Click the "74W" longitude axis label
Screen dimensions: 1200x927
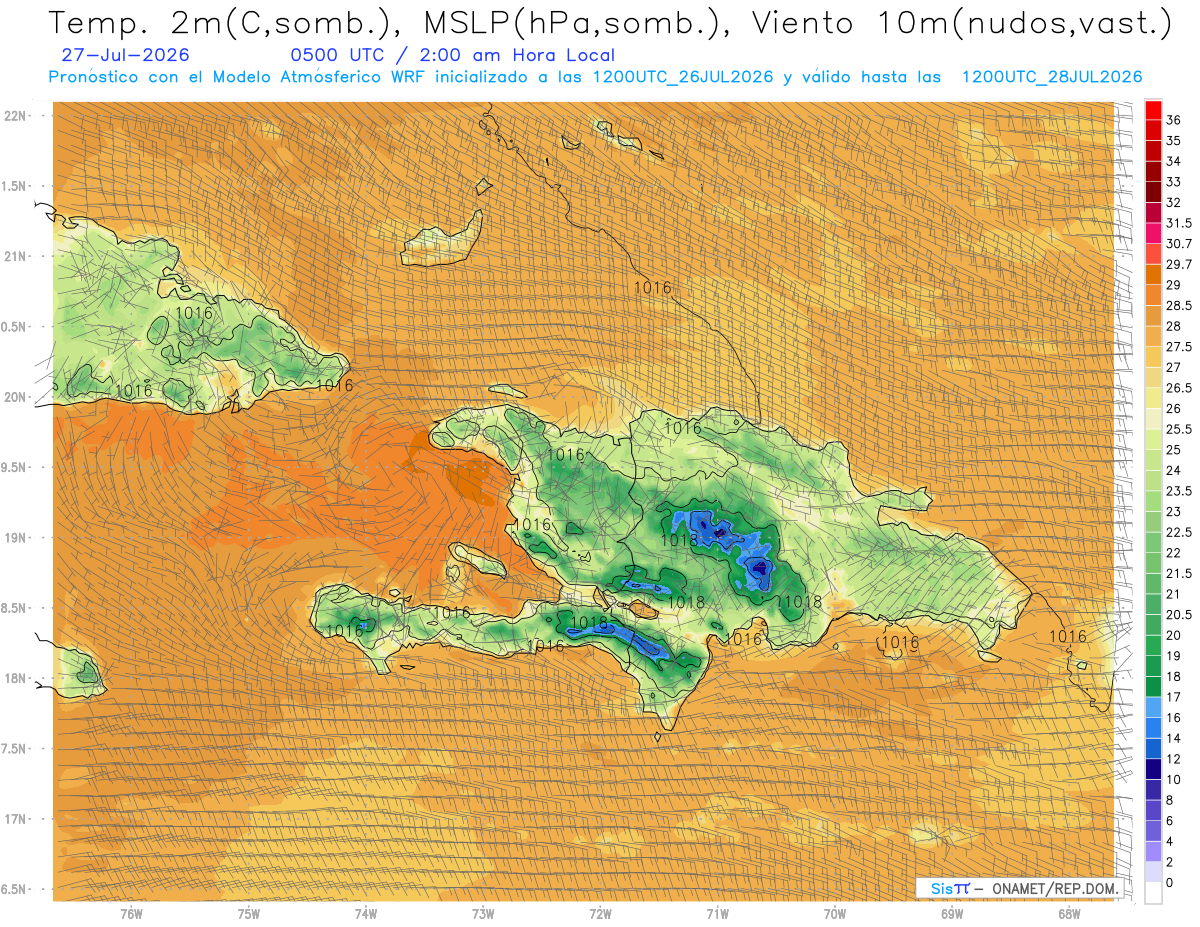click(x=365, y=913)
